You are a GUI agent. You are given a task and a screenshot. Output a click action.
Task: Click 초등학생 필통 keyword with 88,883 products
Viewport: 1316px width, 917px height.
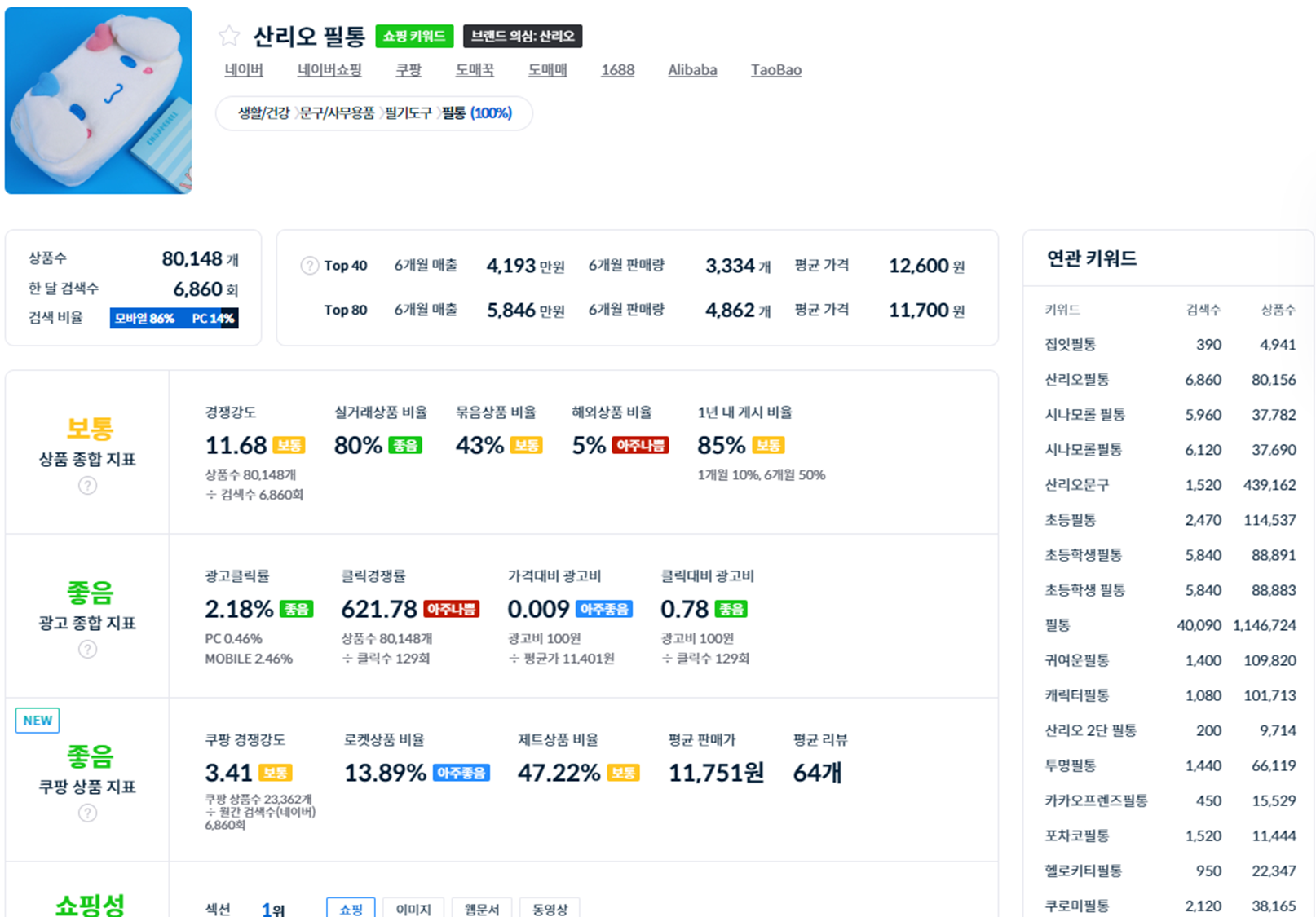pos(1085,590)
